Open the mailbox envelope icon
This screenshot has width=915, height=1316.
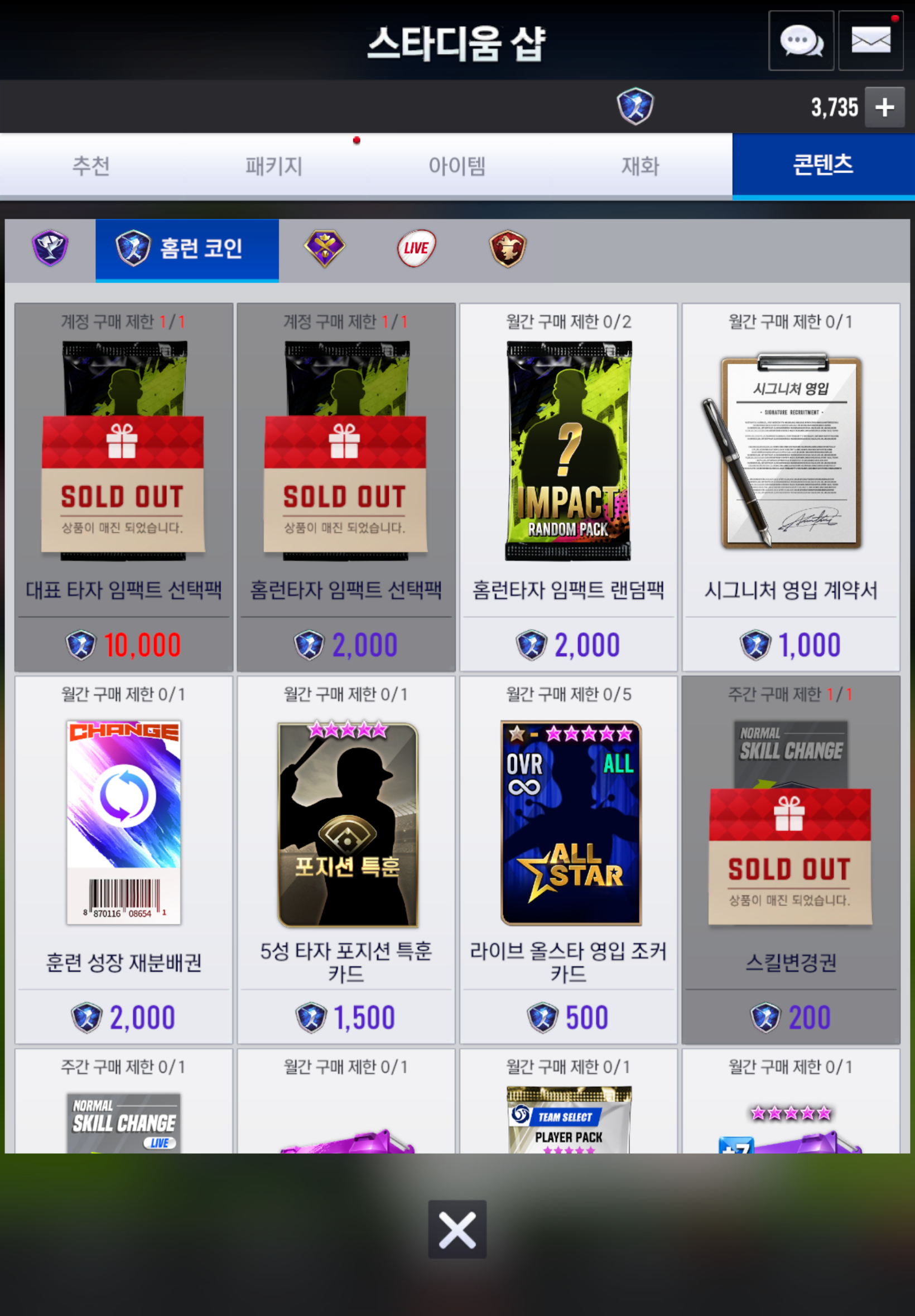[871, 41]
